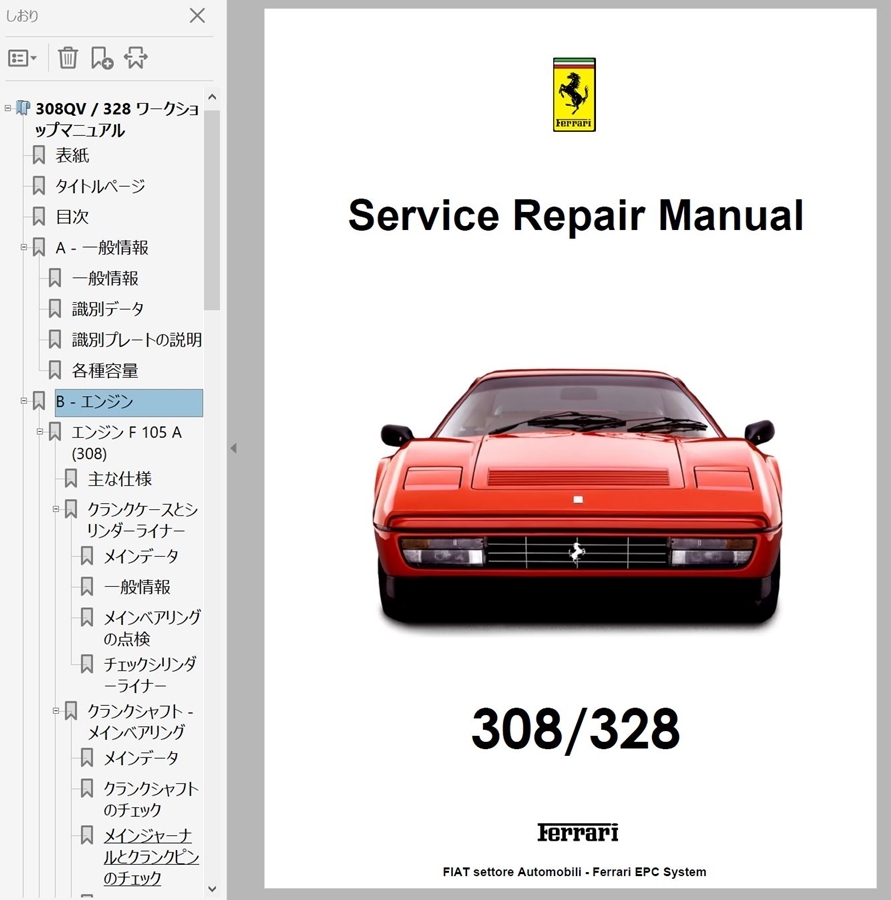Select the B - エンジン bookmark

point(129,402)
